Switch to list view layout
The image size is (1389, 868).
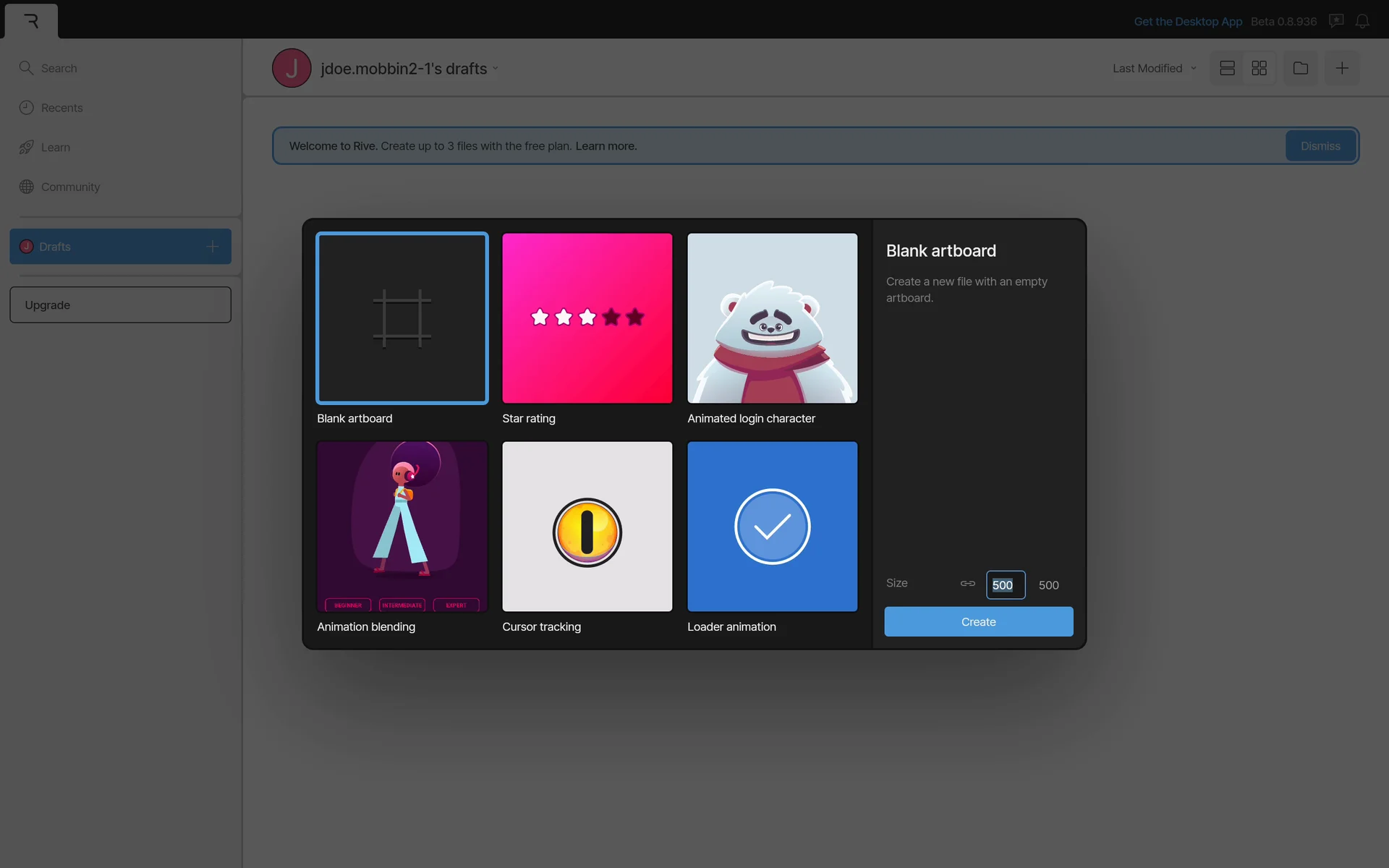(1227, 68)
